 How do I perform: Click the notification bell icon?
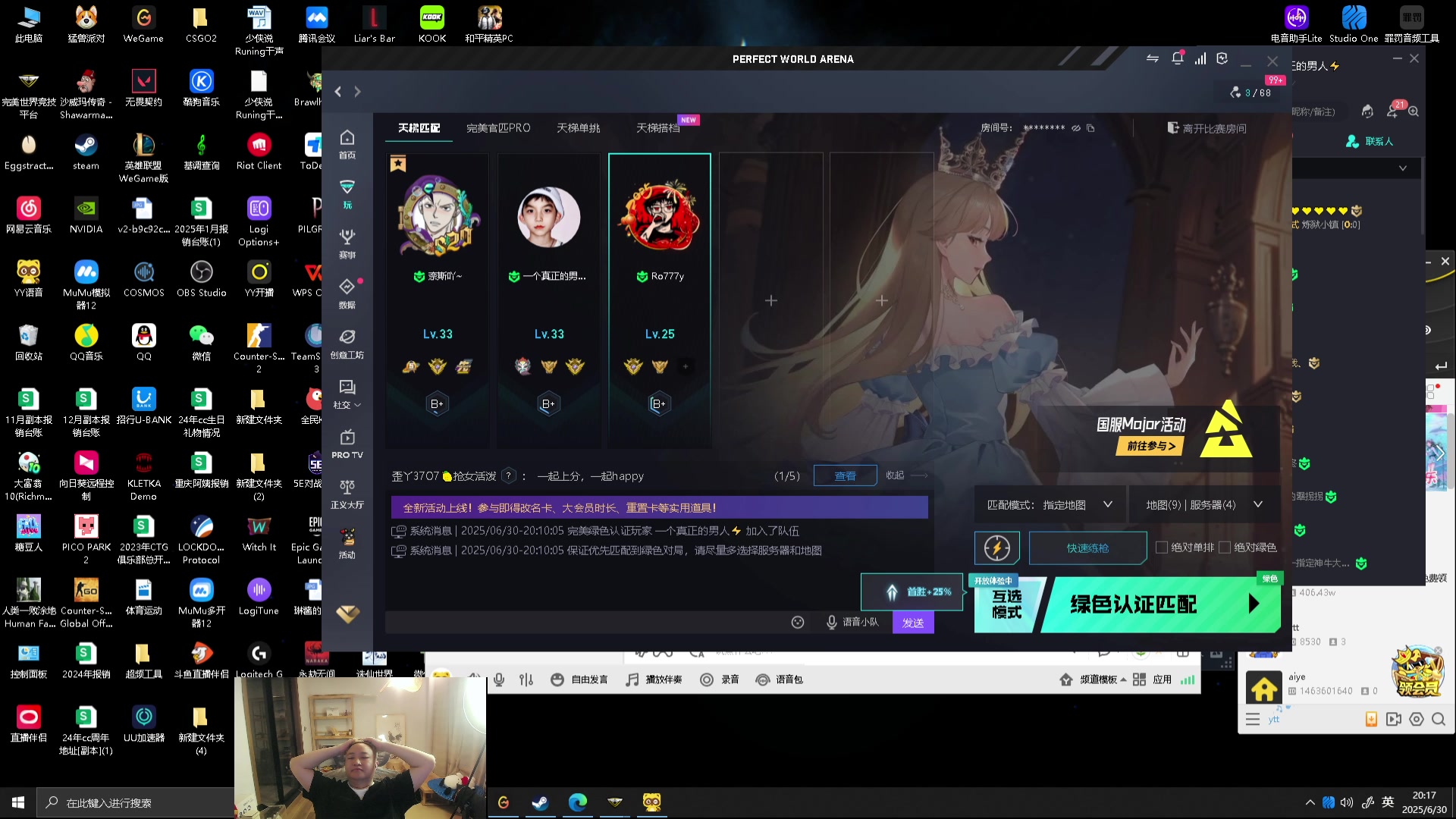click(x=1177, y=58)
